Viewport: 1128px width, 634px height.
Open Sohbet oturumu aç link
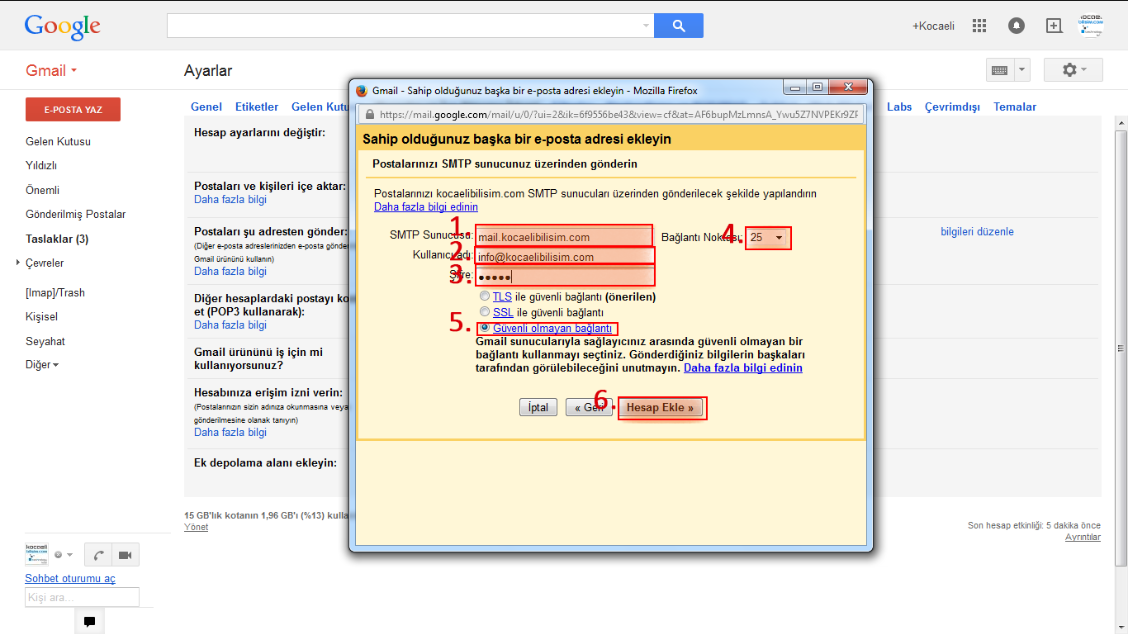[70, 579]
